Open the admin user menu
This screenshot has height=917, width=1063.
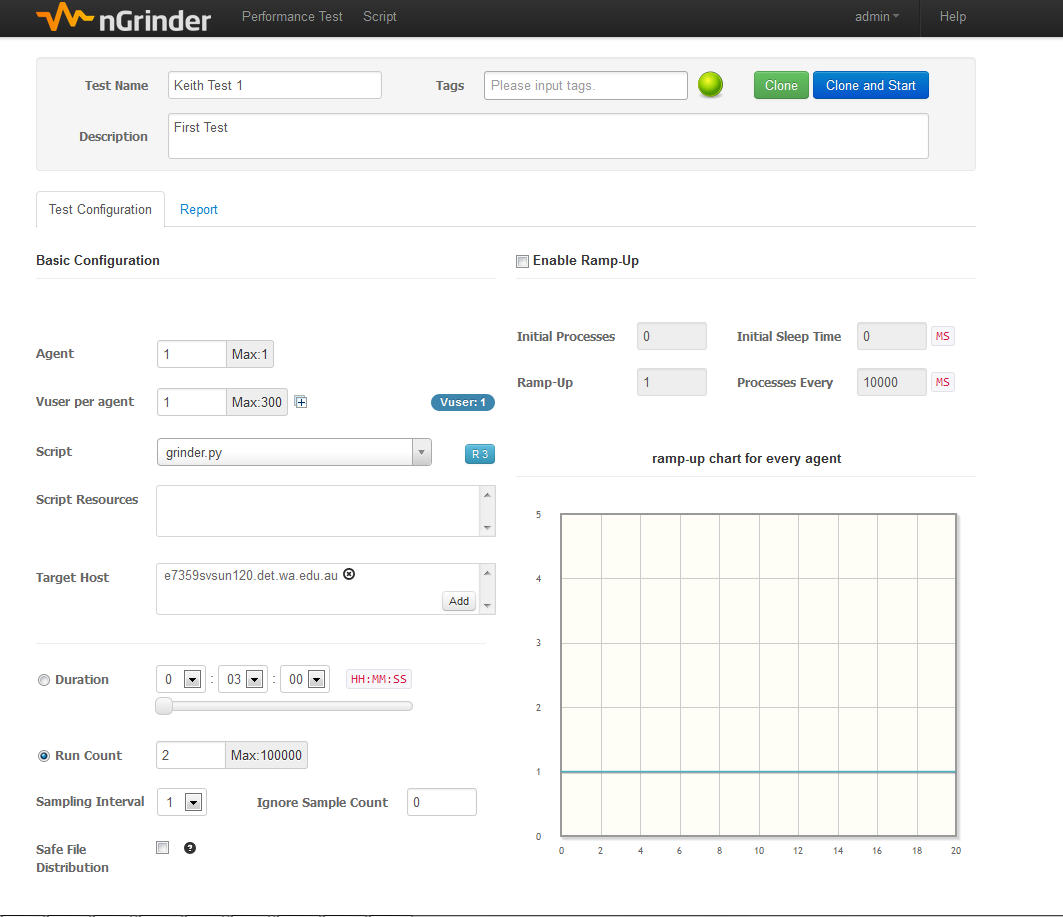(x=877, y=17)
